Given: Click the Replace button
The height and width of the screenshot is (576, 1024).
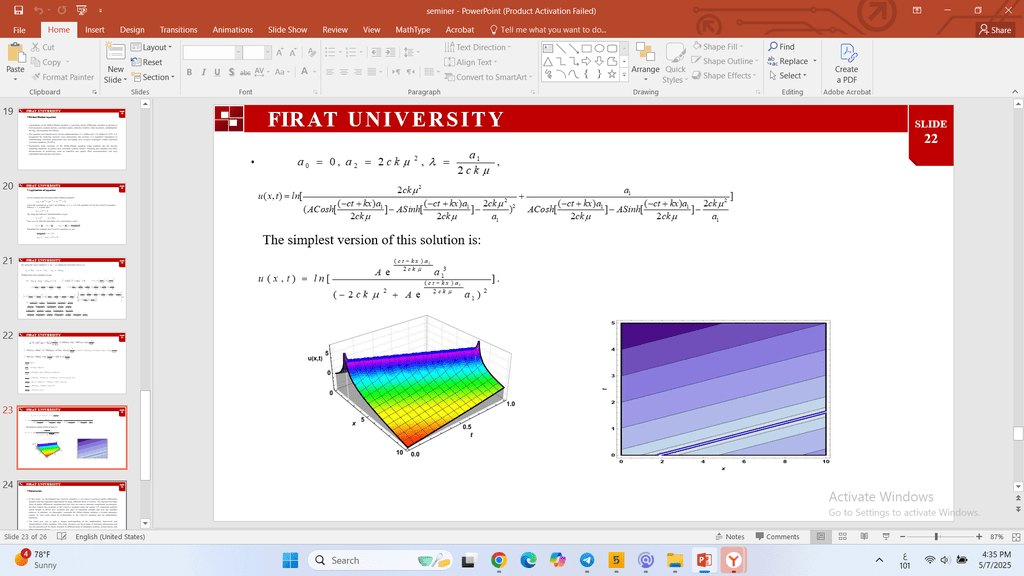Looking at the screenshot, I should (792, 61).
